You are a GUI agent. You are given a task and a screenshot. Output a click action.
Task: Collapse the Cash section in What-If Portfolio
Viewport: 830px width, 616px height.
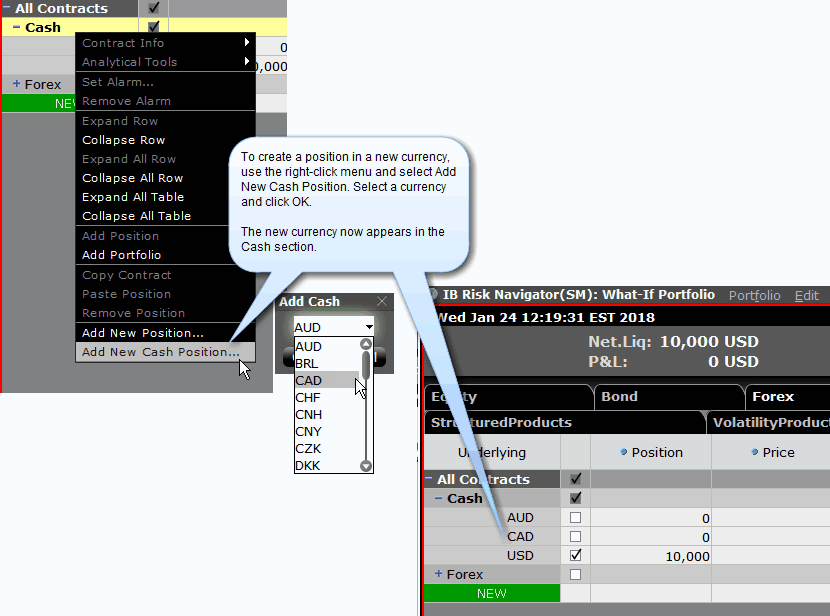click(438, 498)
